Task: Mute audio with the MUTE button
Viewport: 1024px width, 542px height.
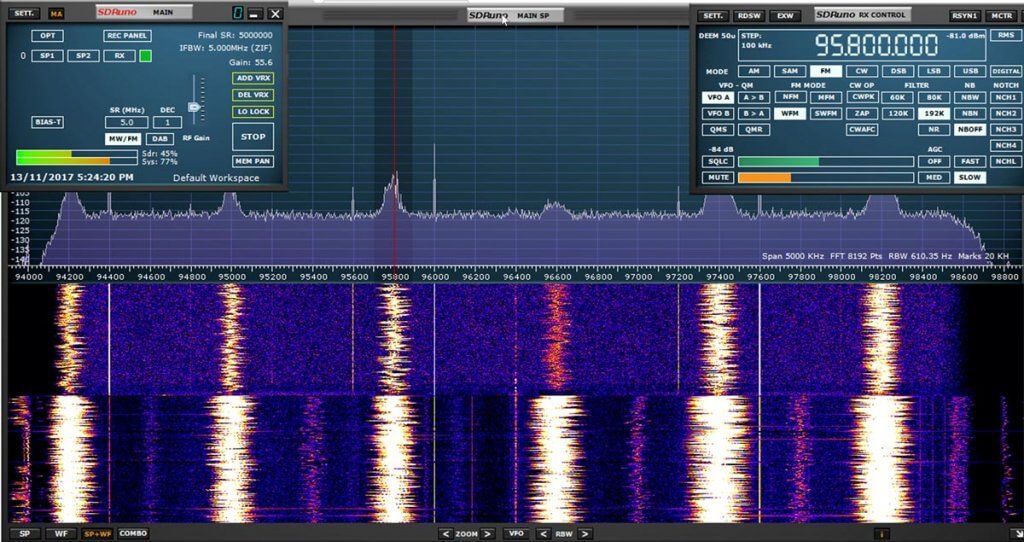Action: 718,178
